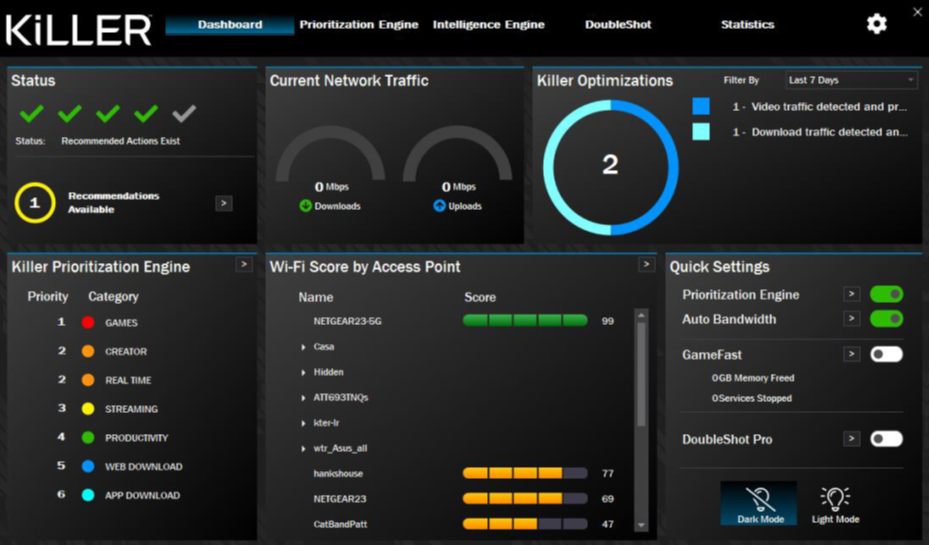Click the download speed gauge

330,153
